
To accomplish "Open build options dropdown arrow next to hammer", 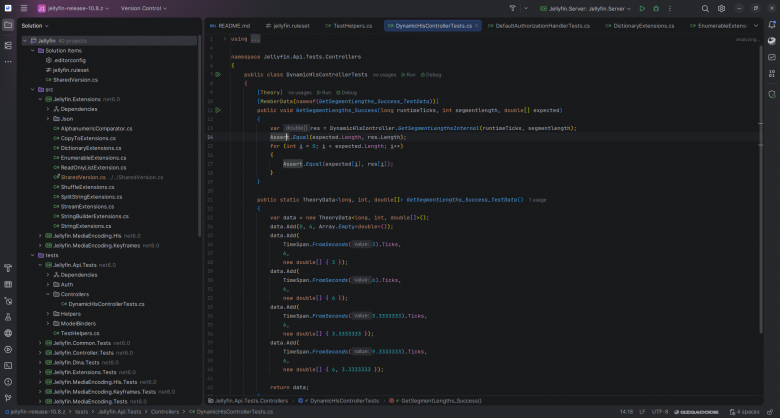I will click(x=526, y=8).
